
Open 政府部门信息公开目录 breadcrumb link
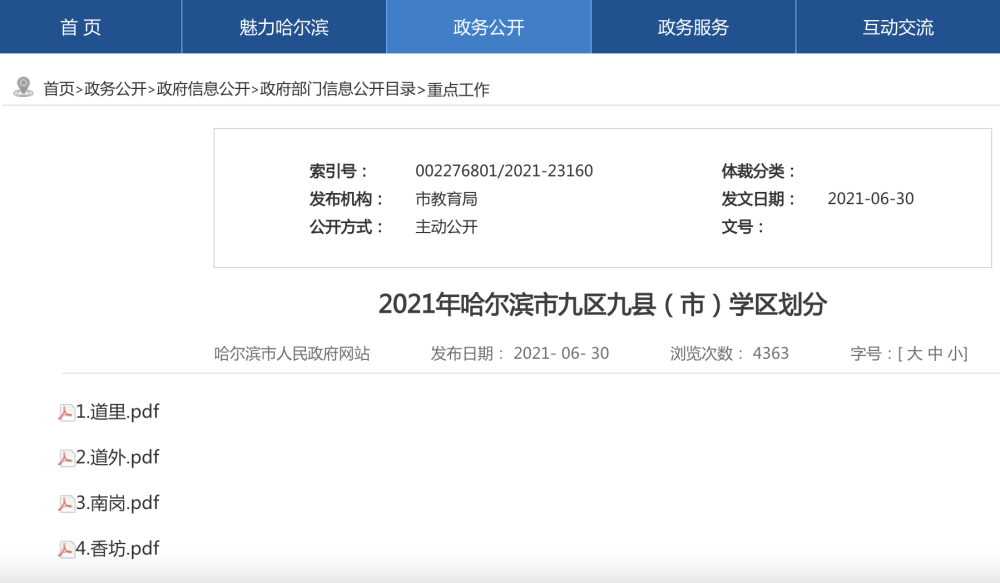click(338, 89)
